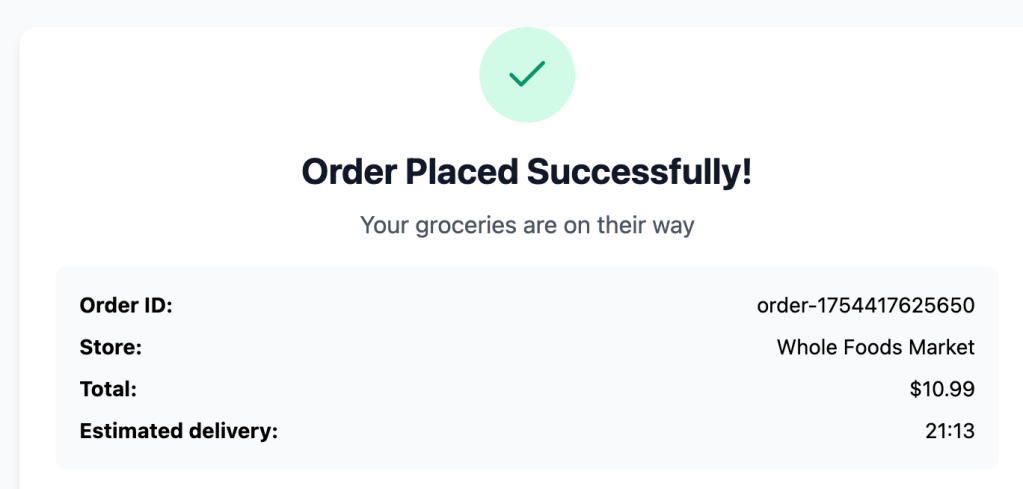Click the green success checkmark icon
Image resolution: width=1023 pixels, height=489 pixels.
point(527,74)
